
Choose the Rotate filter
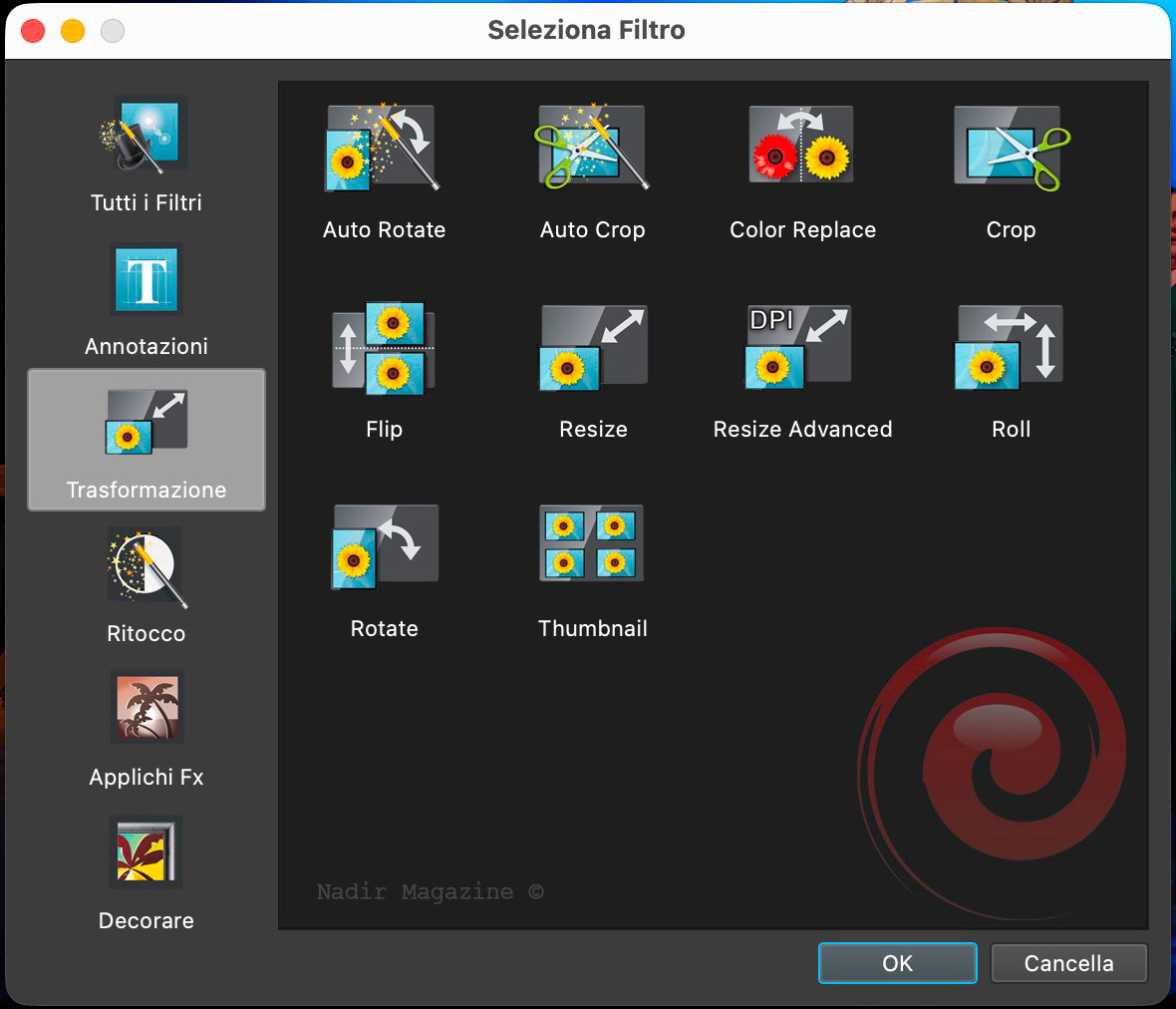coord(384,547)
